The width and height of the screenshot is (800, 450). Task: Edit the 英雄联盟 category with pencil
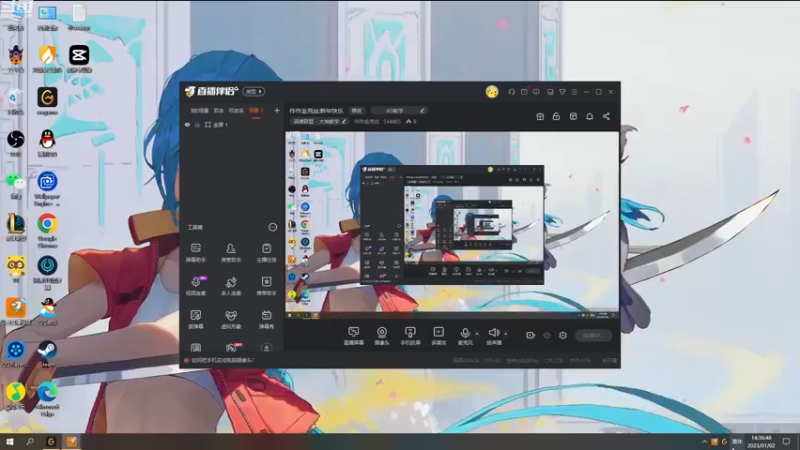click(344, 121)
